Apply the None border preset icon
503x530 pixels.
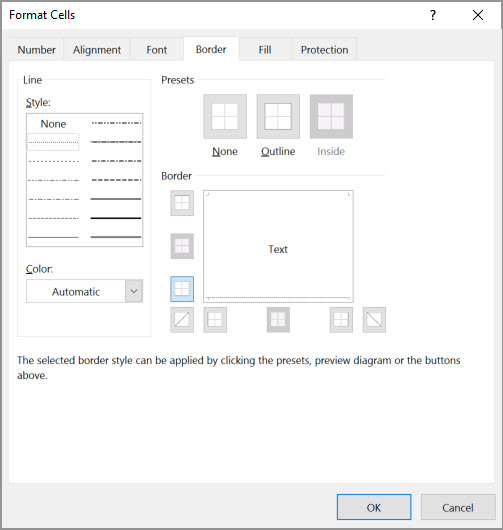[225, 117]
